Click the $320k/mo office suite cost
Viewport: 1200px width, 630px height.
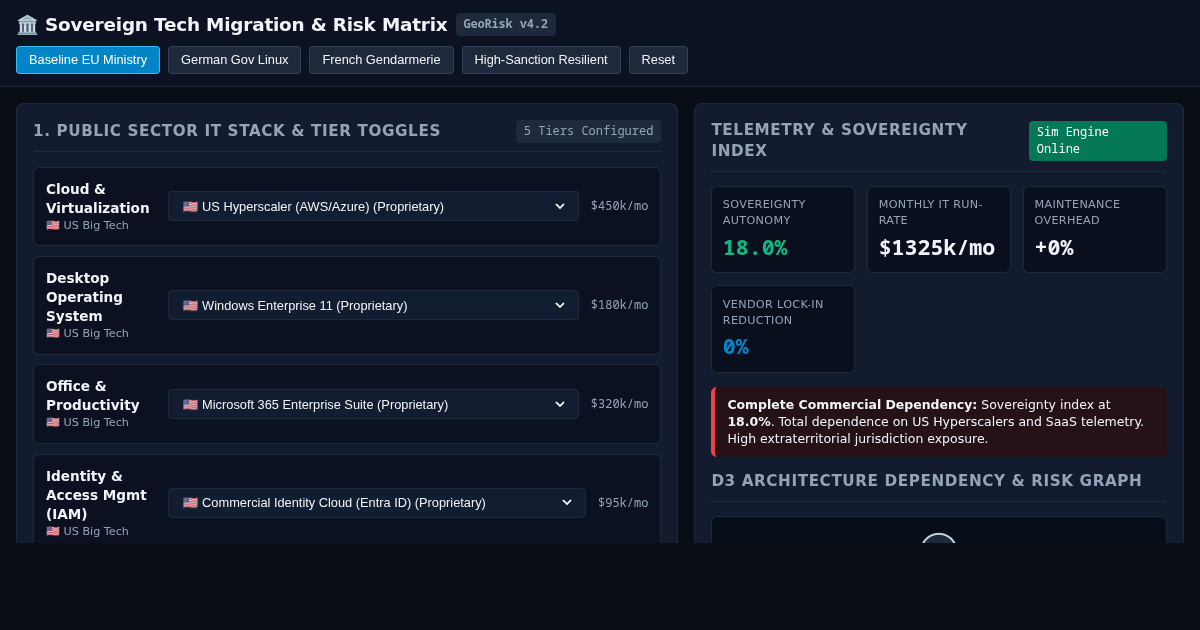[x=619, y=404]
